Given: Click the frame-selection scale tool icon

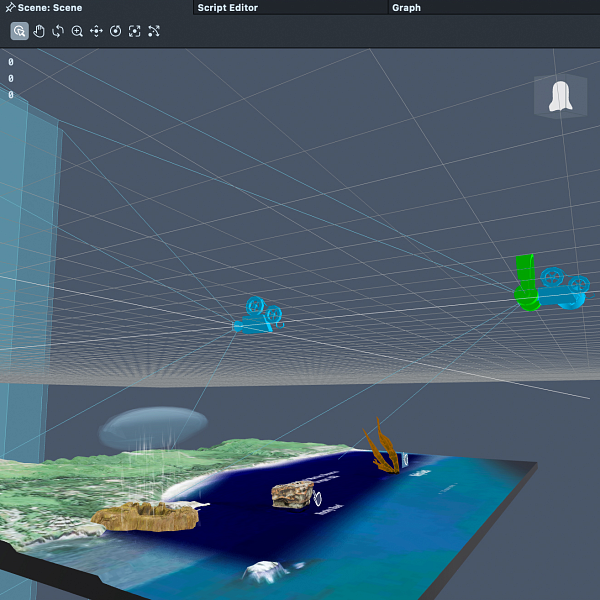Looking at the screenshot, I should (135, 31).
